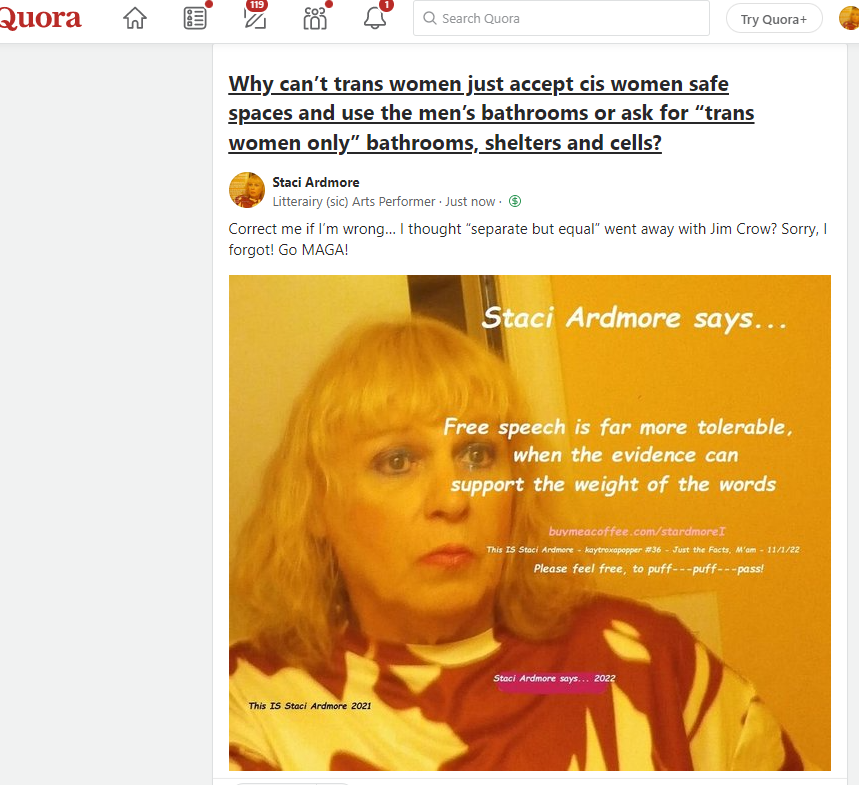Screen dimensions: 859x785
Task: Click the green monetization dollar icon
Action: coord(515,201)
